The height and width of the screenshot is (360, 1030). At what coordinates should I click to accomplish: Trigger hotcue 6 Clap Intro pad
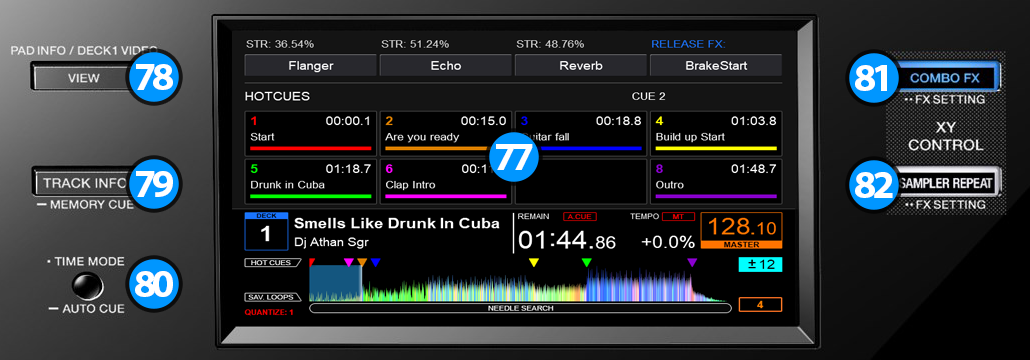tap(446, 181)
